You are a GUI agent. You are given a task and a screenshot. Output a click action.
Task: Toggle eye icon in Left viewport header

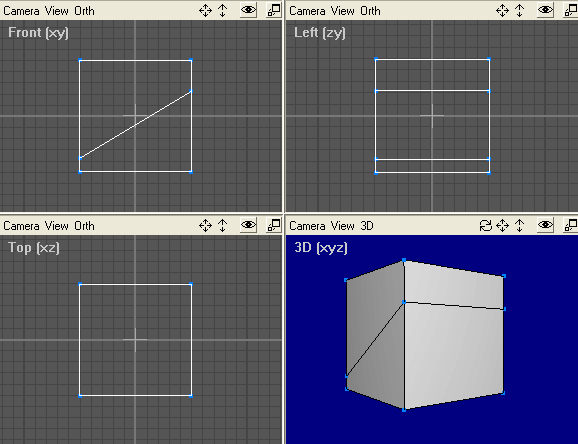(546, 10)
